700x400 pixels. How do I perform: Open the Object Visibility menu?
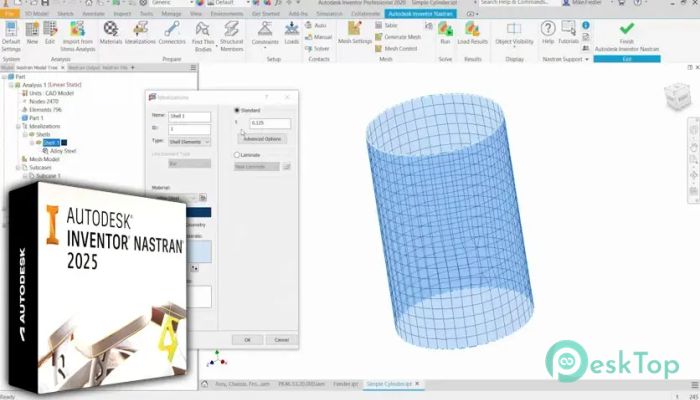tap(514, 33)
